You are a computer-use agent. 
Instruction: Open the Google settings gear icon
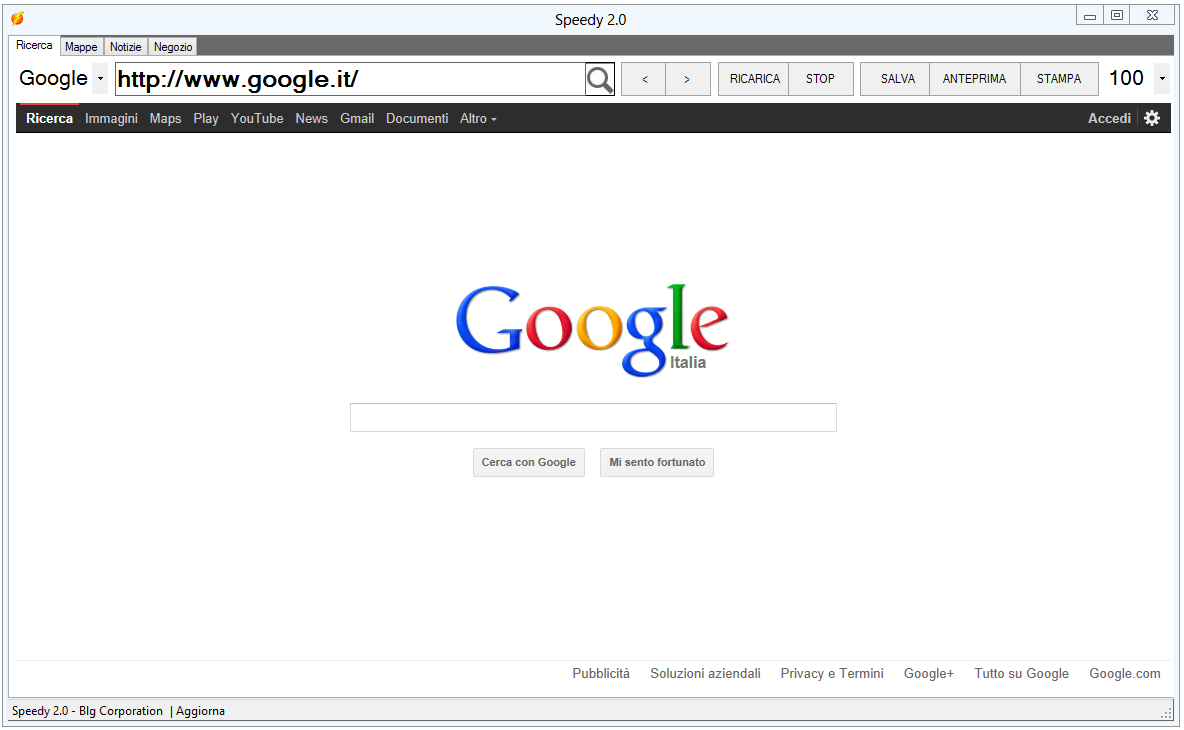click(x=1152, y=119)
